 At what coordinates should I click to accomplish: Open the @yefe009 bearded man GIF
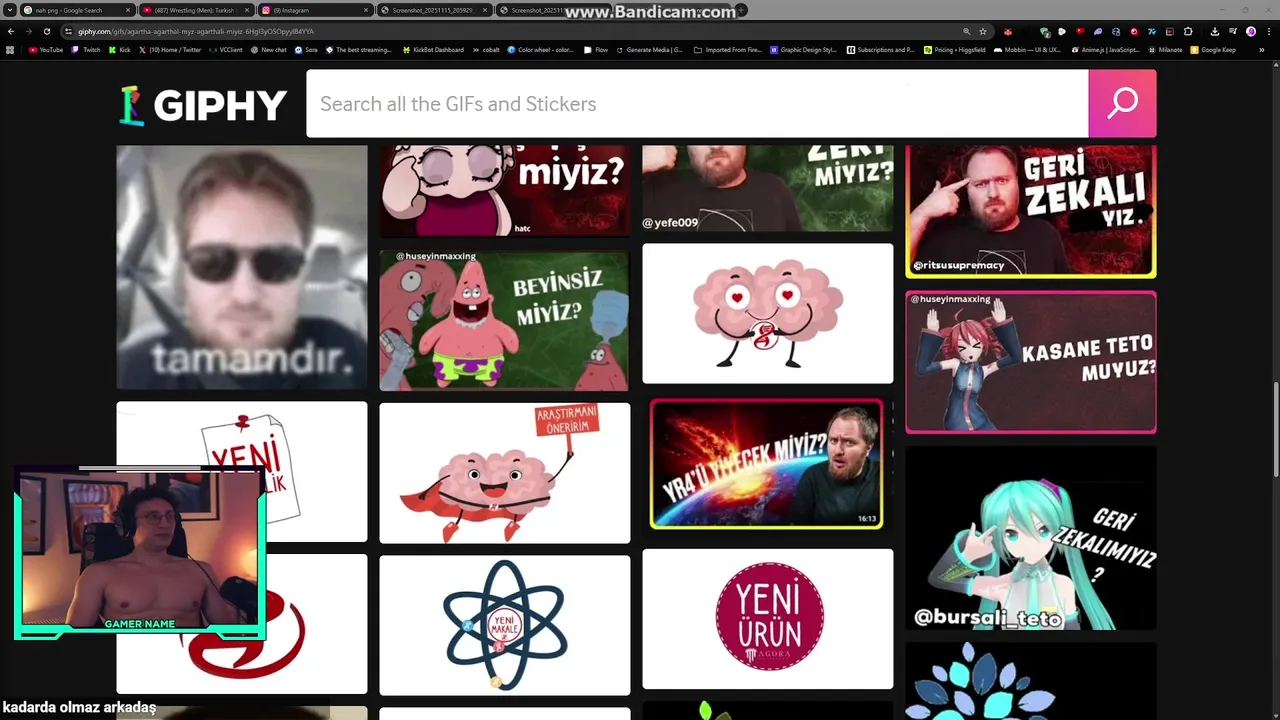coord(767,188)
